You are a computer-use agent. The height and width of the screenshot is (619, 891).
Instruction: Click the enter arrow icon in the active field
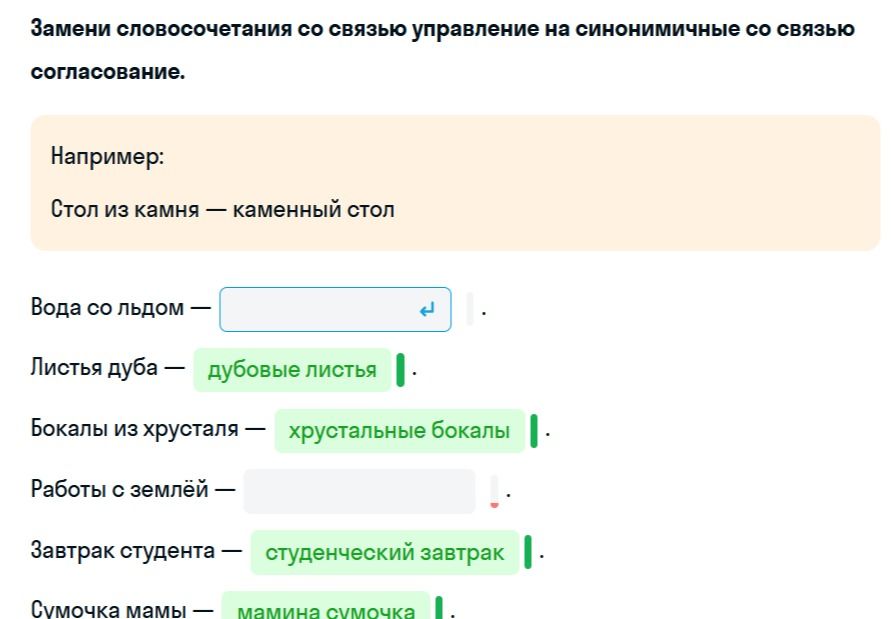pos(427,310)
